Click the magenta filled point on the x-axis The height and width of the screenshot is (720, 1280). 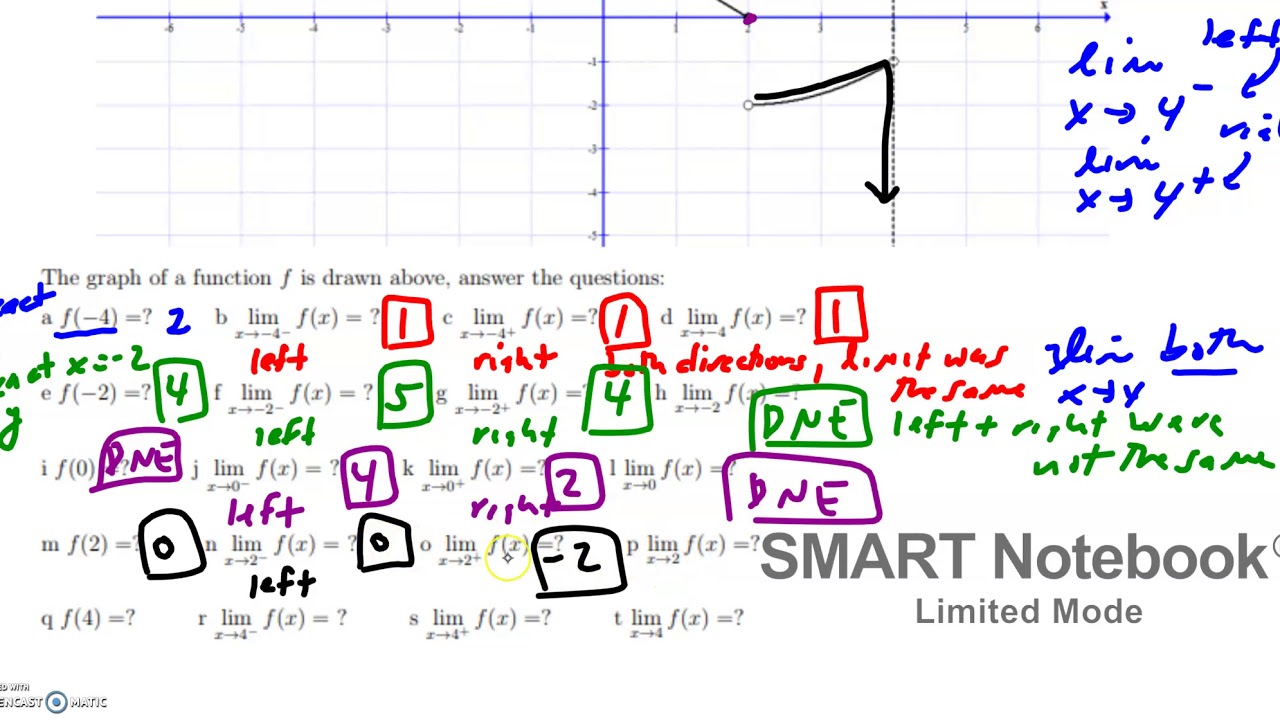coord(750,19)
